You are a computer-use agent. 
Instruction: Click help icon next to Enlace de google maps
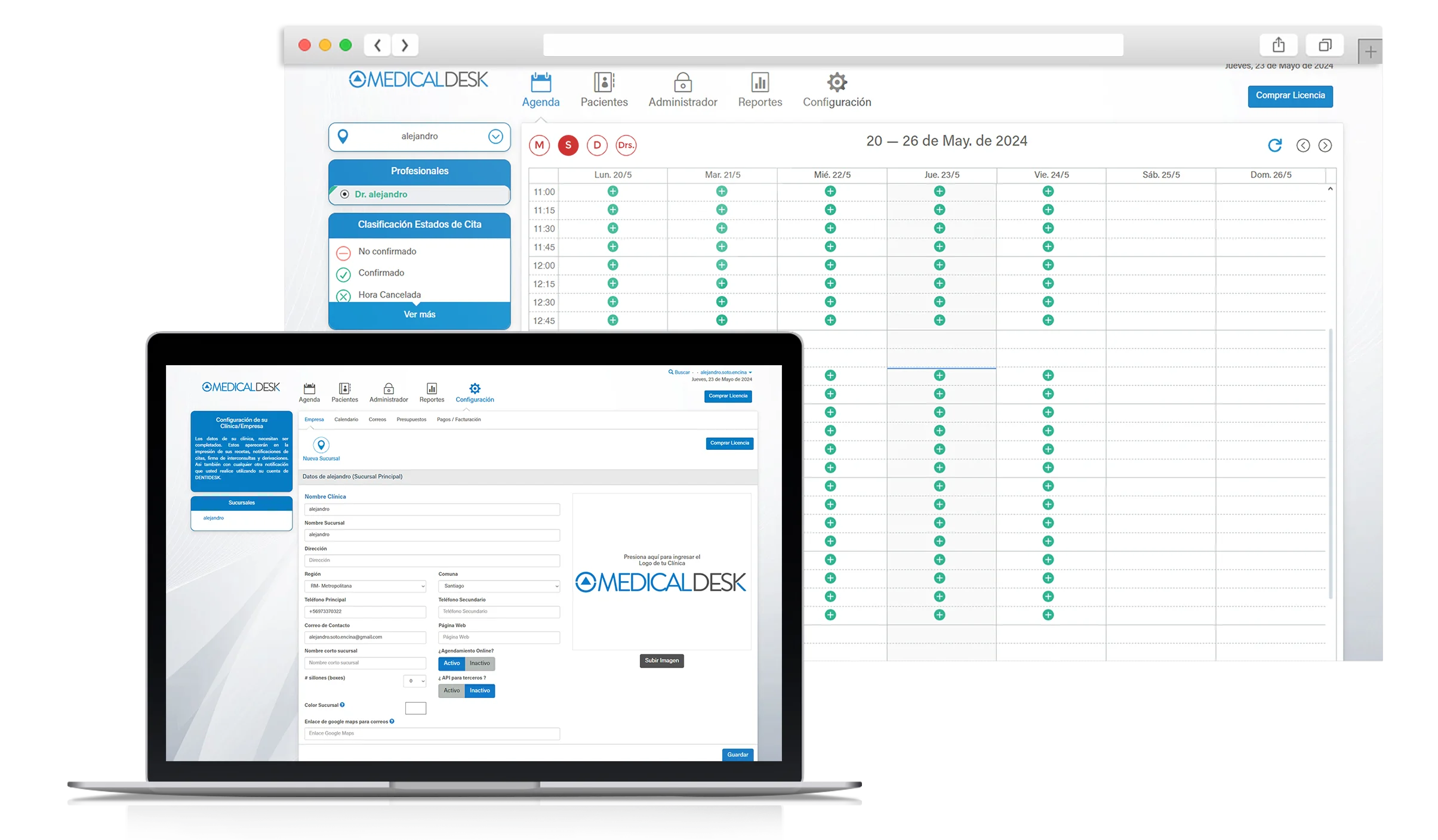392,721
